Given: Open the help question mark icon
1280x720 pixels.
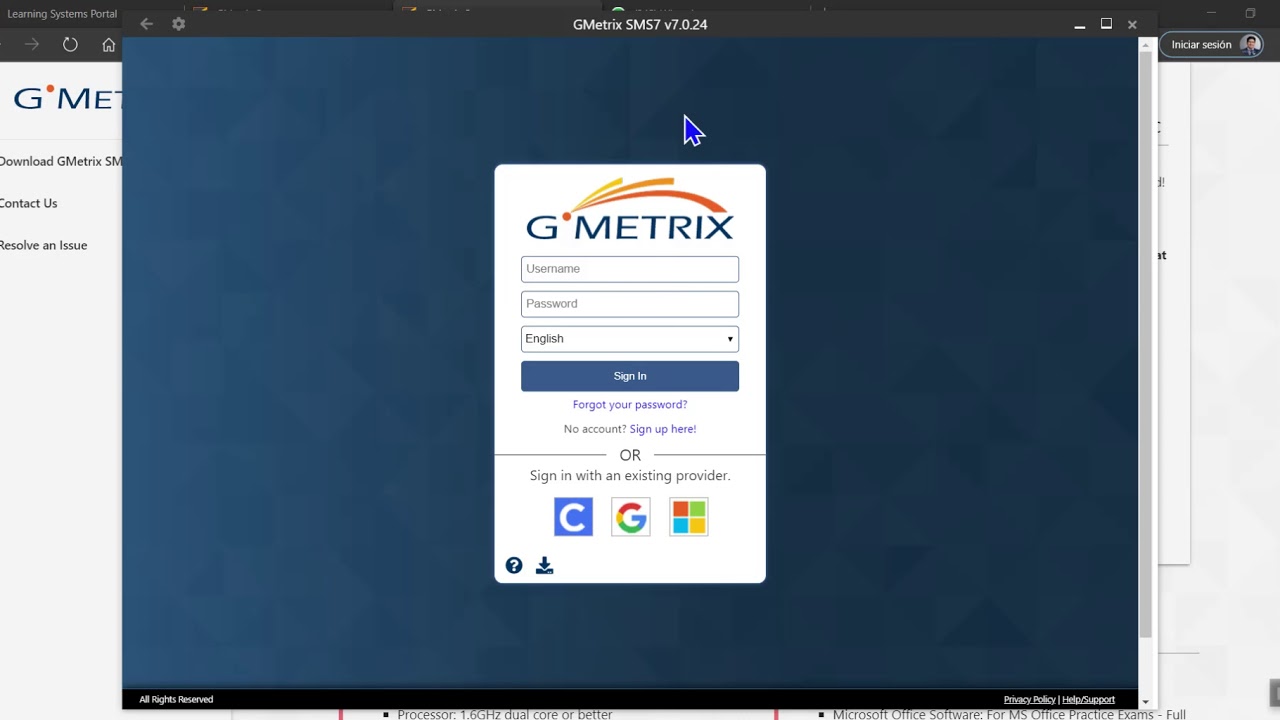Looking at the screenshot, I should [x=514, y=566].
